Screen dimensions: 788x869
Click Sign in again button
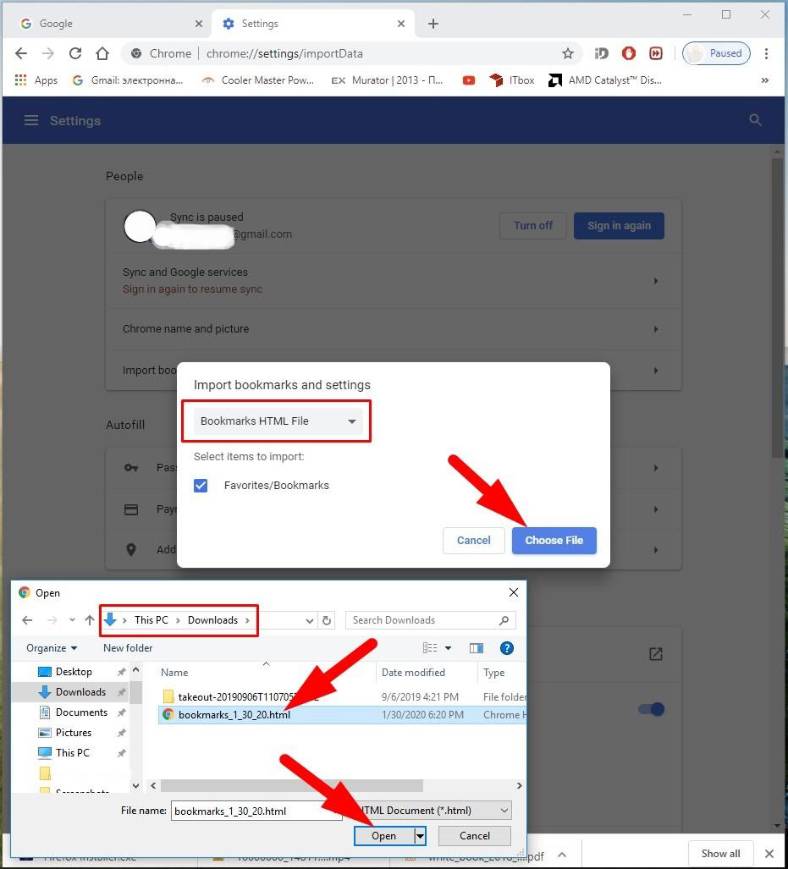coord(619,226)
